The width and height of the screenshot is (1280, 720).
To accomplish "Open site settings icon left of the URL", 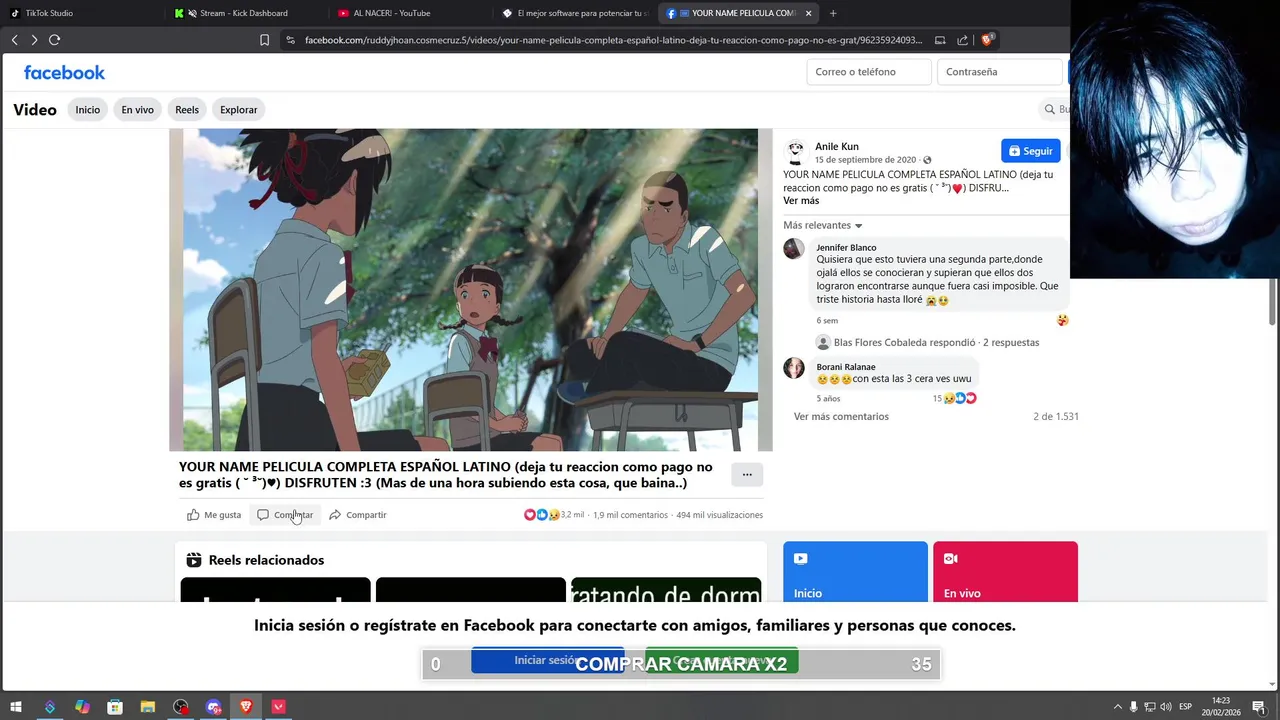I will click(x=290, y=40).
